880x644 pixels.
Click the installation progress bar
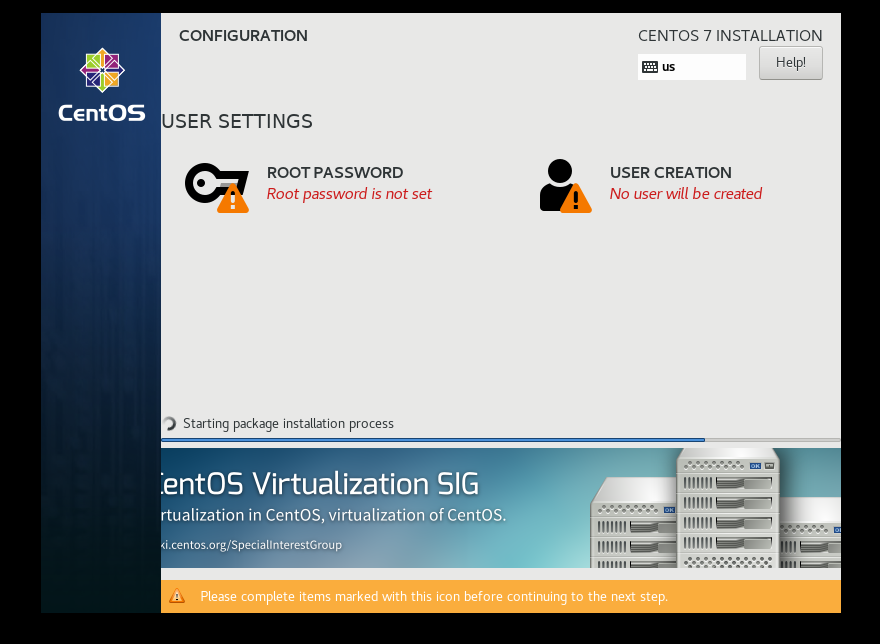click(501, 440)
